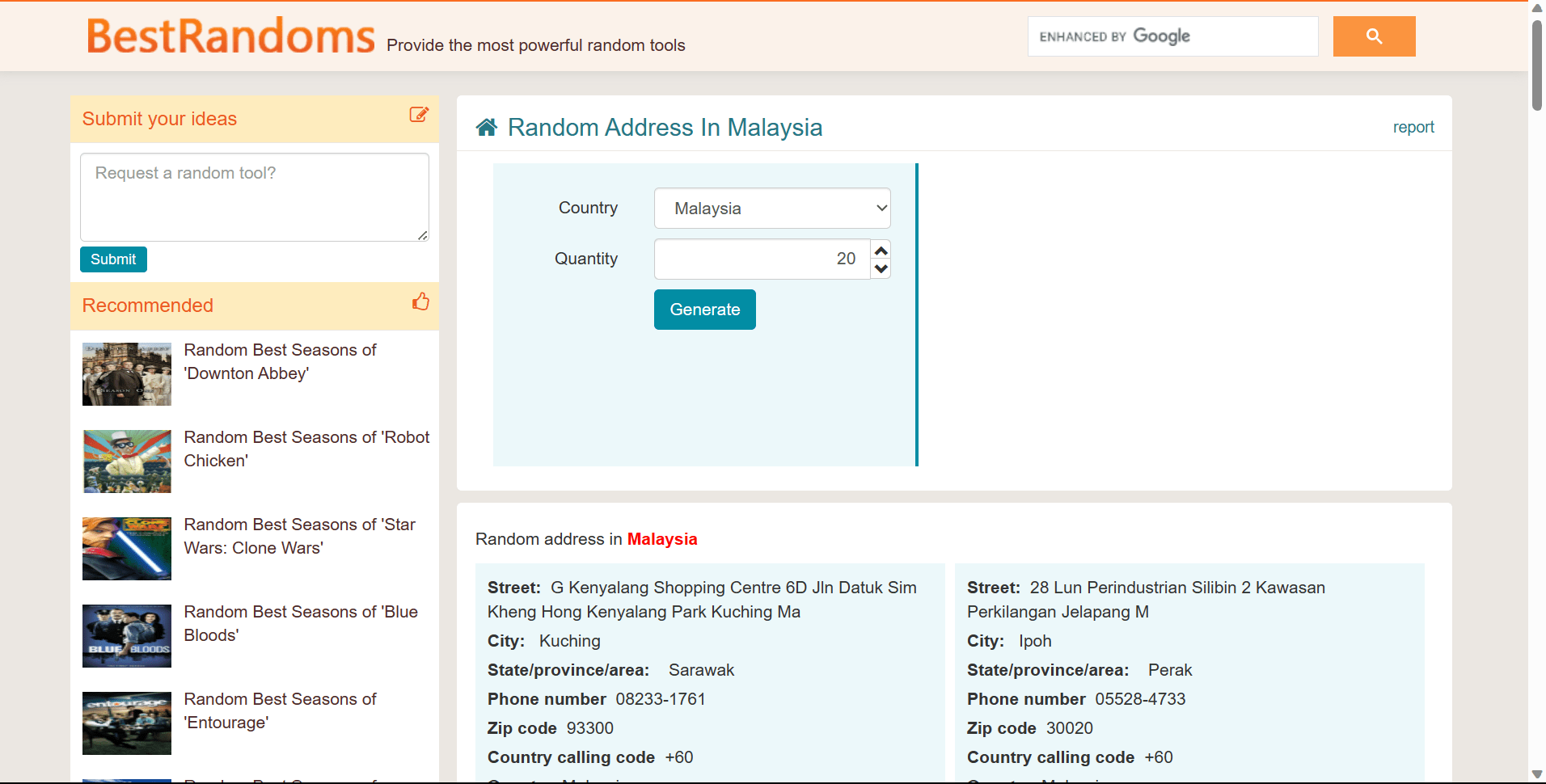The height and width of the screenshot is (784, 1546).
Task: Open Random Best Seasons of 'Robot Chicken' link
Action: 306,449
